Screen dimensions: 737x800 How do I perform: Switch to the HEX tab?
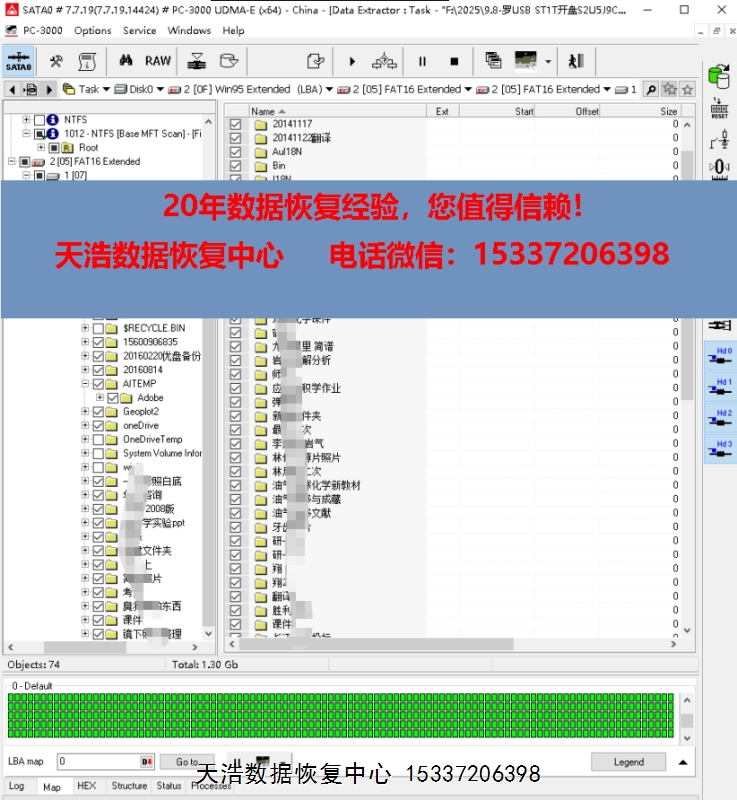coord(87,786)
